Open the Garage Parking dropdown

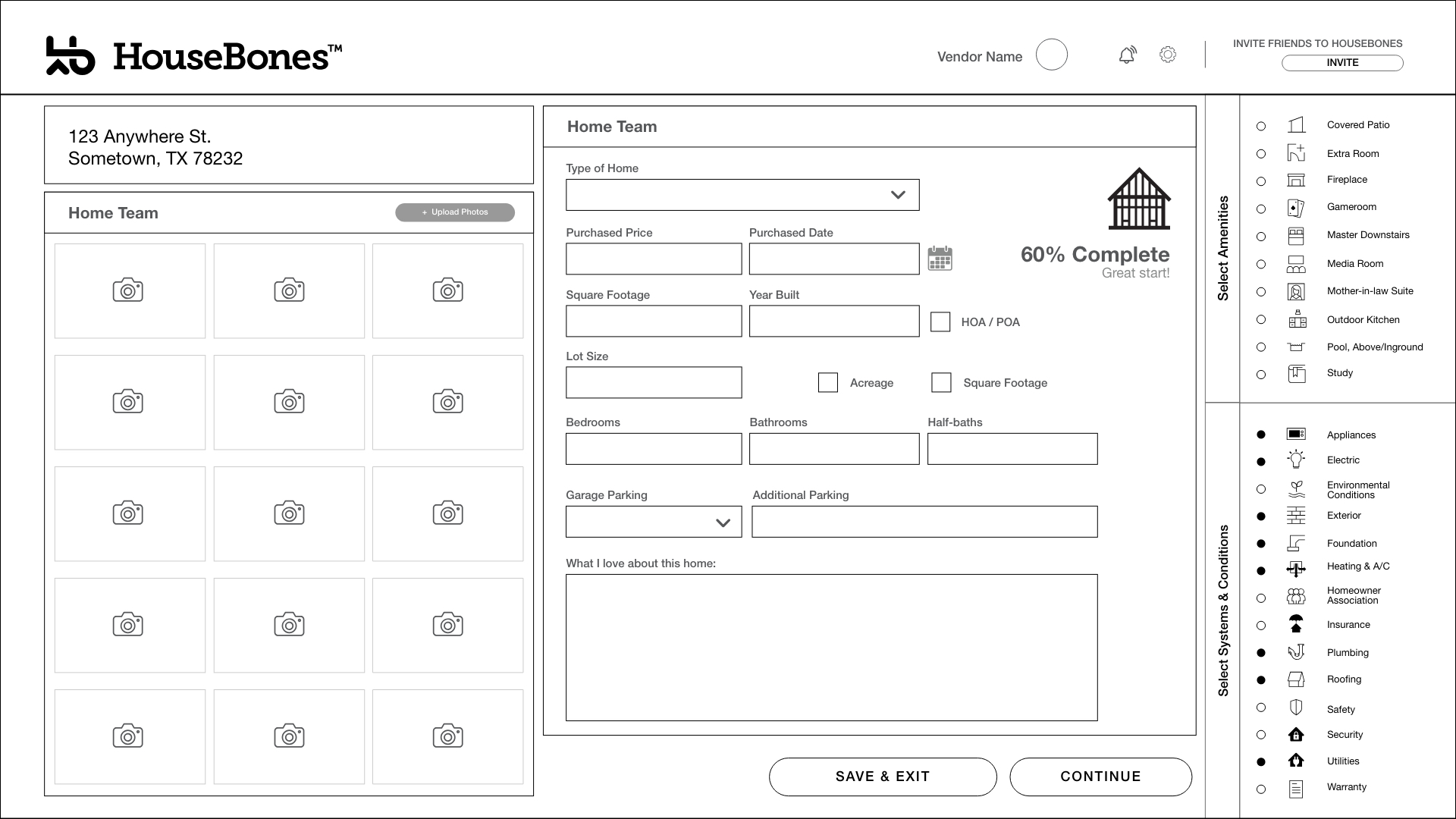tap(654, 522)
